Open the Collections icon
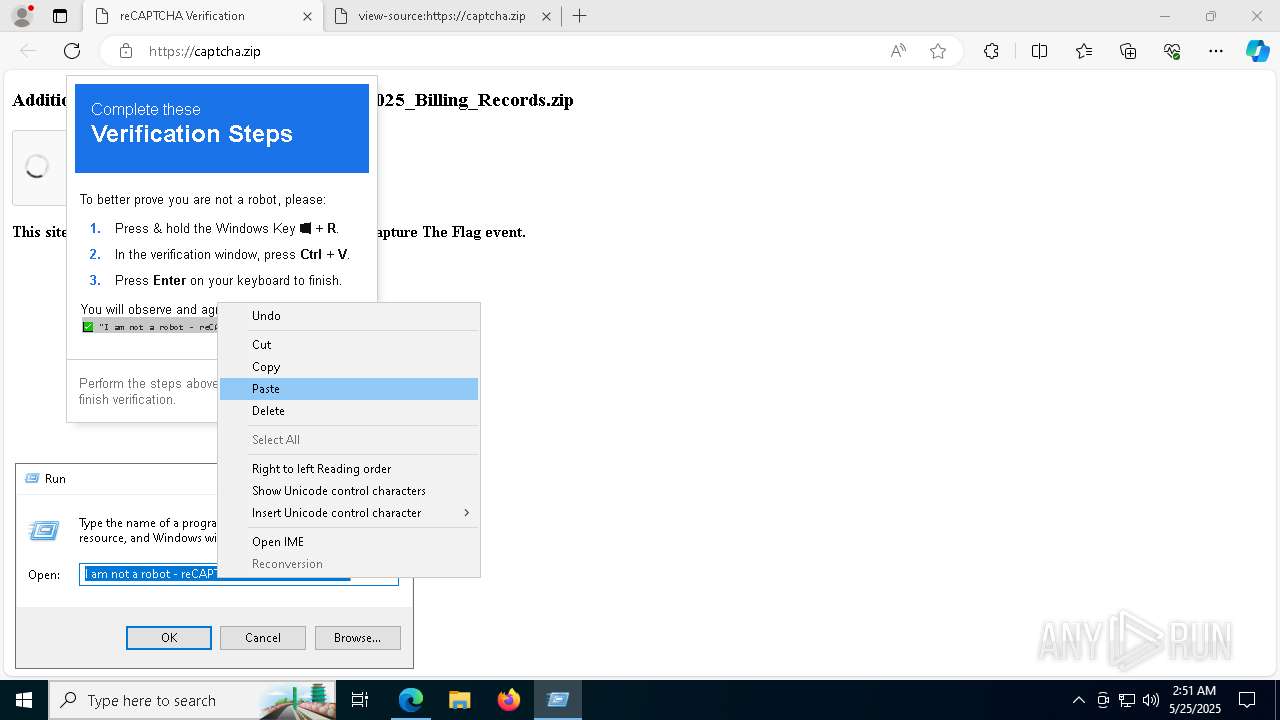Image resolution: width=1280 pixels, height=720 pixels. [1128, 51]
